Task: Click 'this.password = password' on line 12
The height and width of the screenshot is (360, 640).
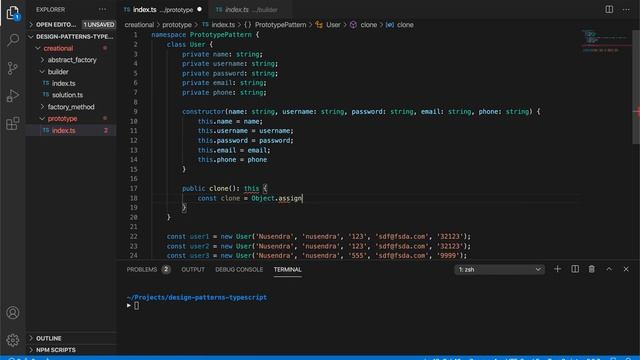Action: pyautogui.click(x=246, y=140)
